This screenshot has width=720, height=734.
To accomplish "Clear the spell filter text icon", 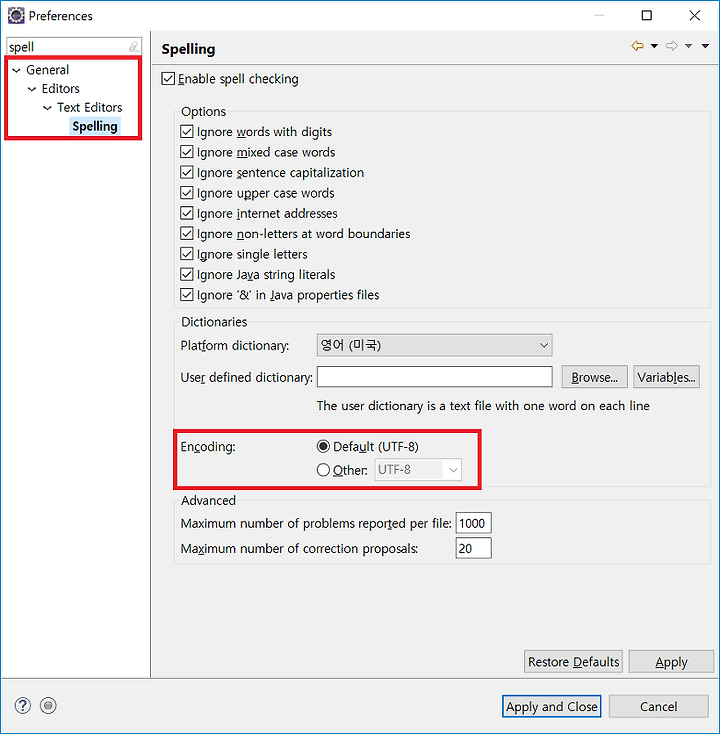I will pos(134,47).
